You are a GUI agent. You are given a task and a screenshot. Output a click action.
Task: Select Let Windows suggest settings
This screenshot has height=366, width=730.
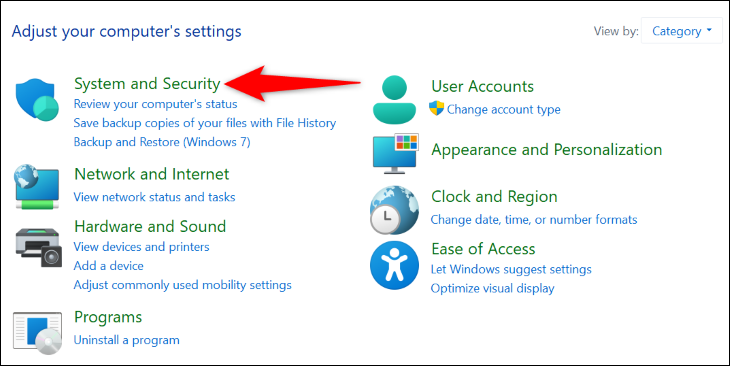coord(511,269)
